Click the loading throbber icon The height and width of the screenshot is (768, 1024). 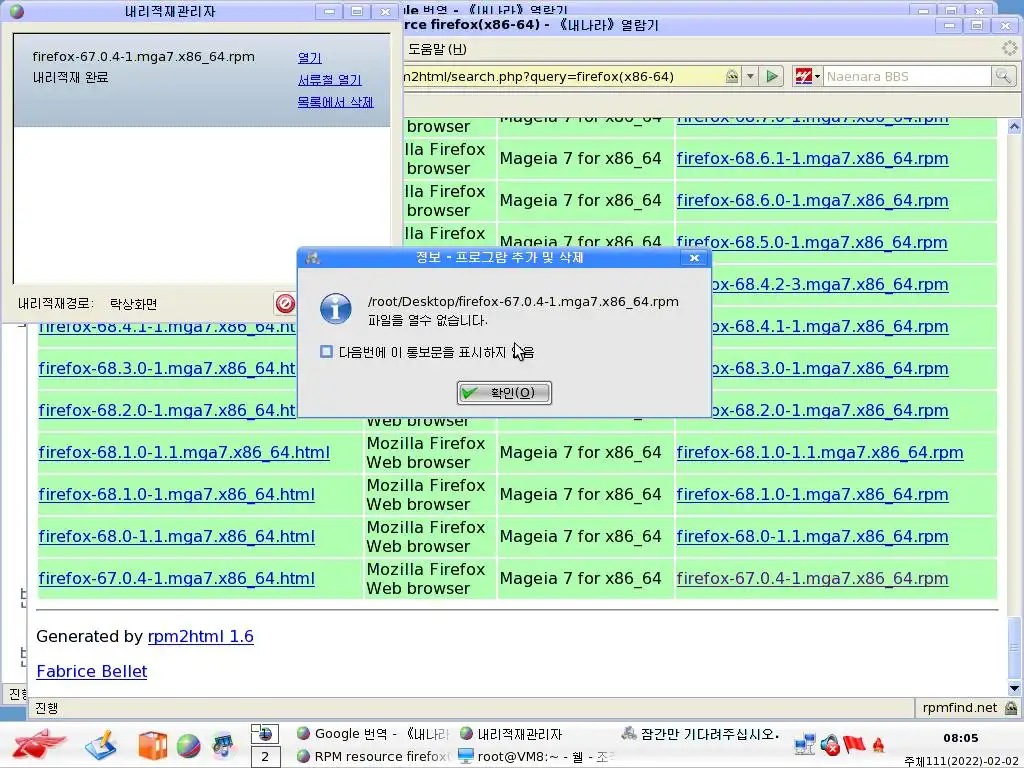click(1010, 48)
